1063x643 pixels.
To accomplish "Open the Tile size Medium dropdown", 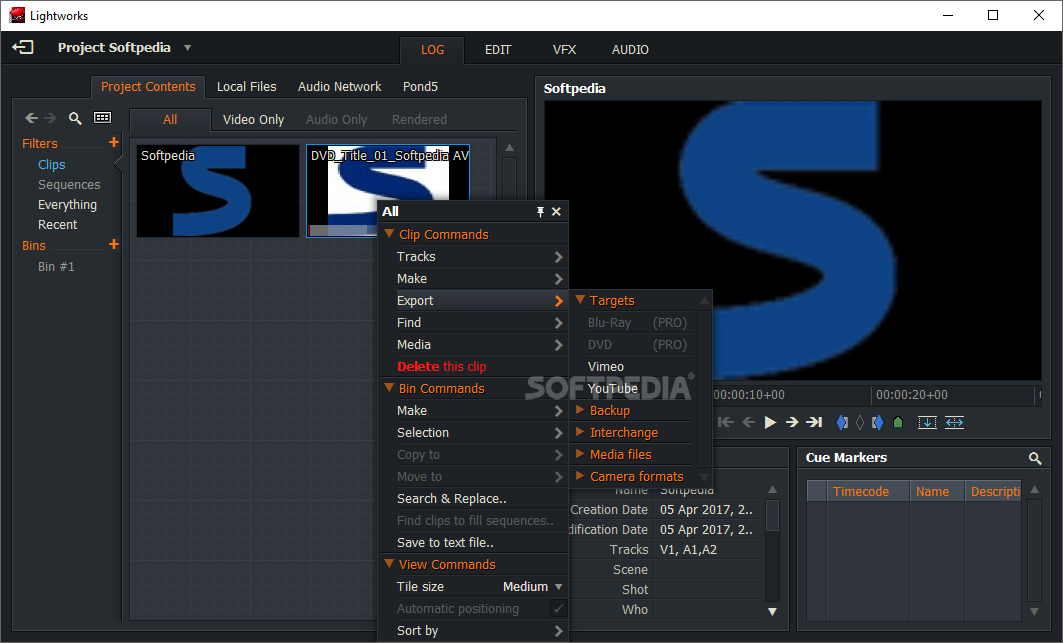I will pos(533,587).
